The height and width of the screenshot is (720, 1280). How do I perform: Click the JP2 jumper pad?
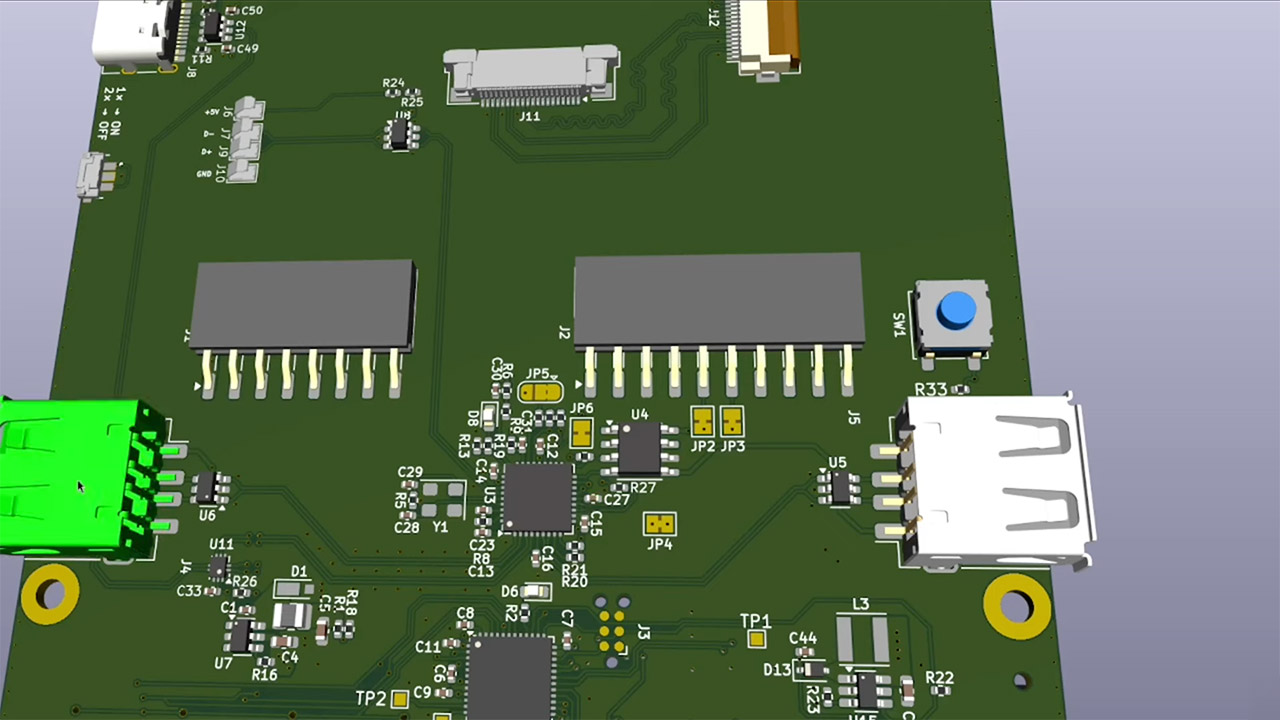pos(702,421)
